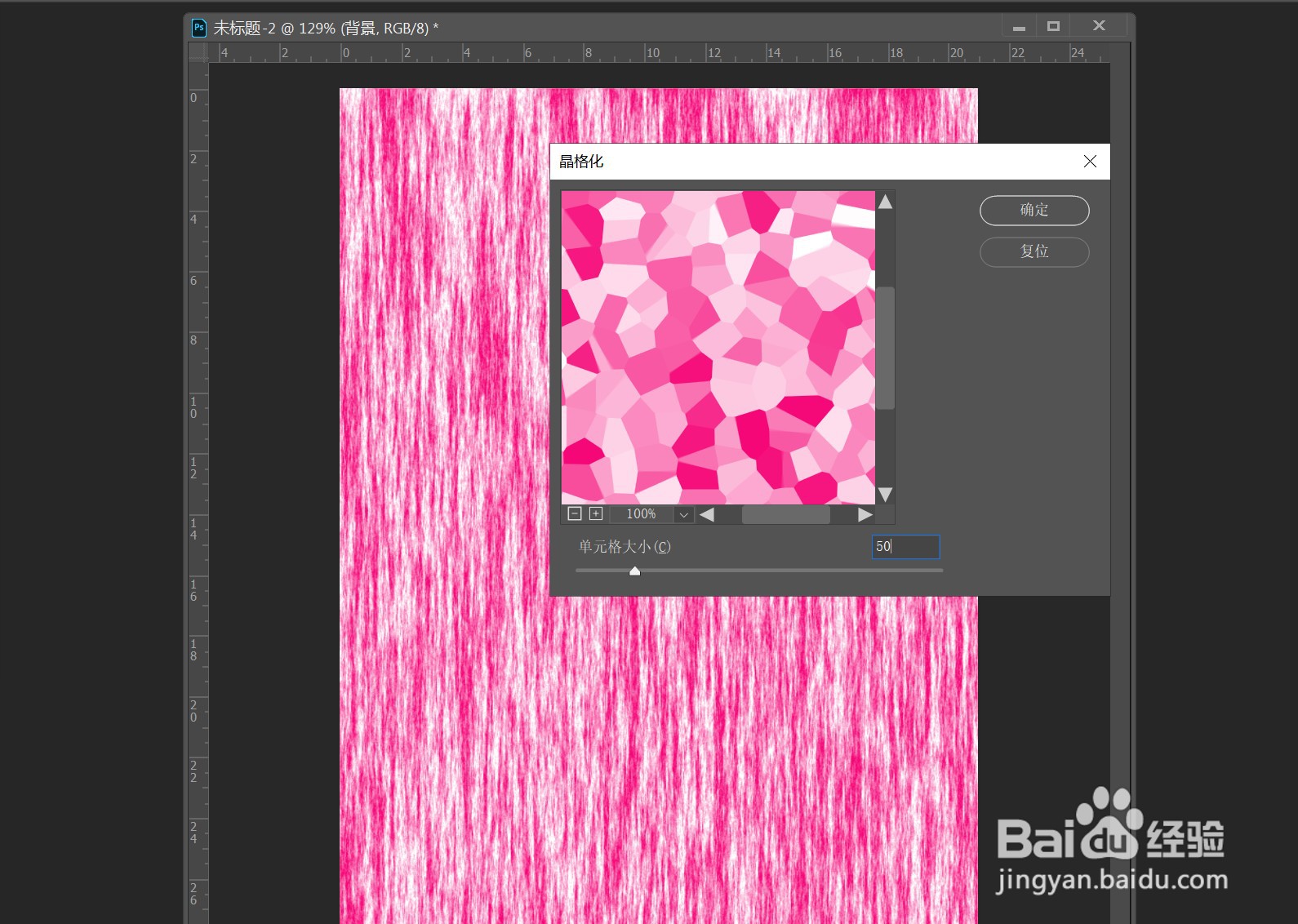The width and height of the screenshot is (1298, 924).
Task: Click the 单元格大小 cell size input field
Action: tap(905, 546)
